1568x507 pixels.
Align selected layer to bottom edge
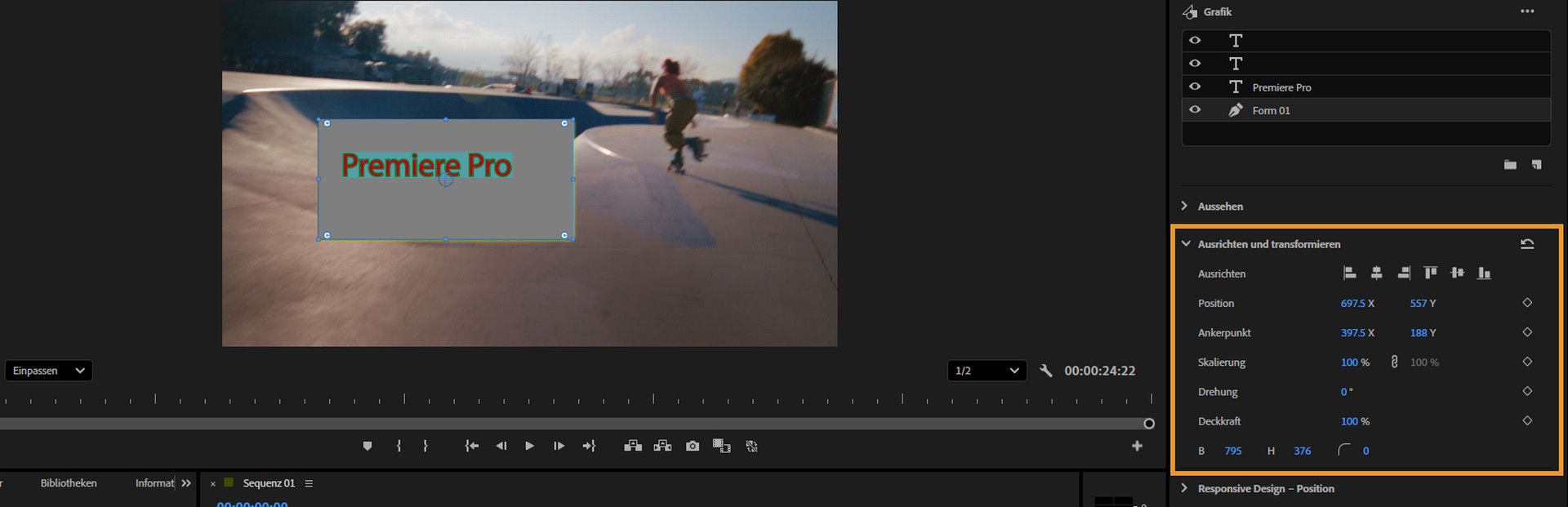point(1484,273)
